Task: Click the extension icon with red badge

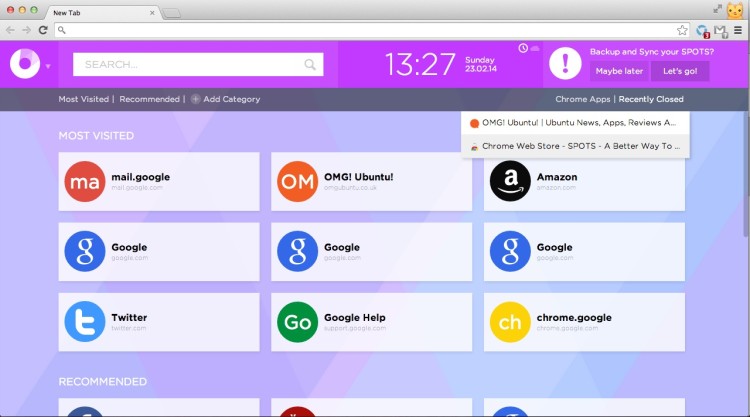Action: pyautogui.click(x=702, y=31)
